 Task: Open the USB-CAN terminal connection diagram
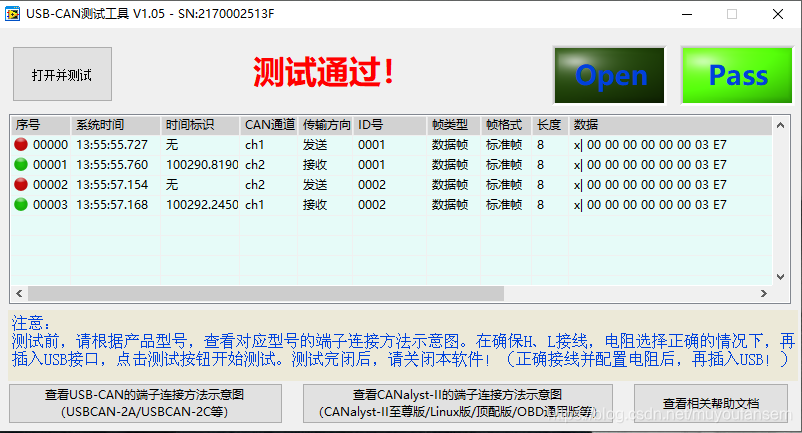(x=145, y=403)
